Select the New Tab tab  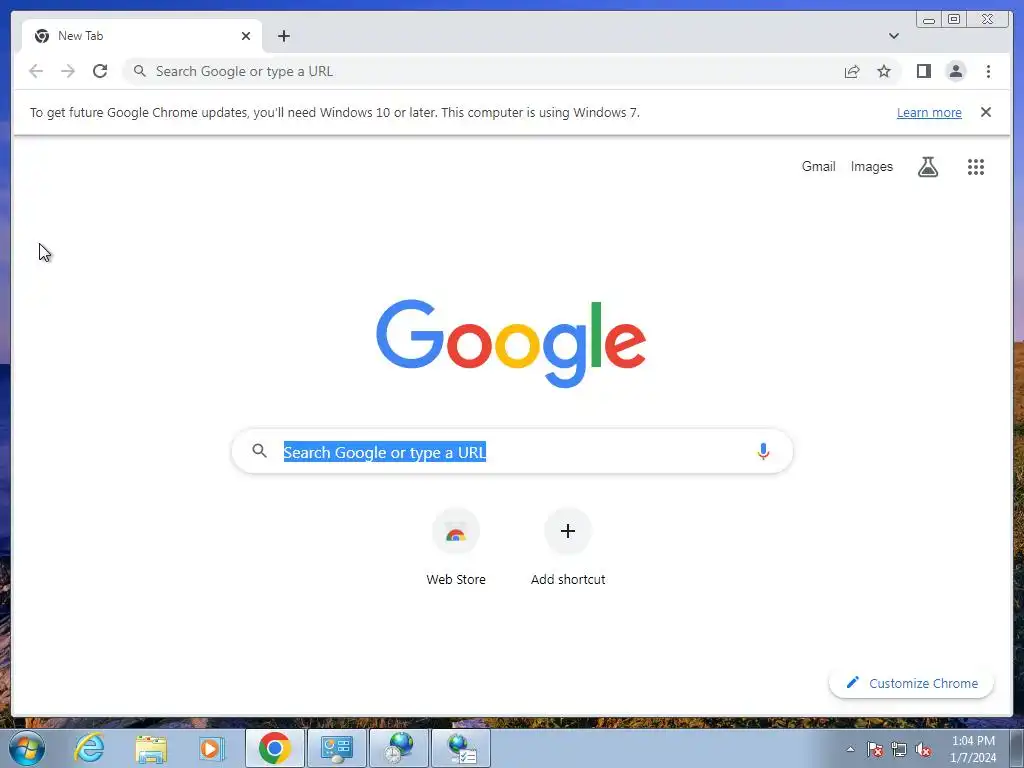[x=142, y=36]
